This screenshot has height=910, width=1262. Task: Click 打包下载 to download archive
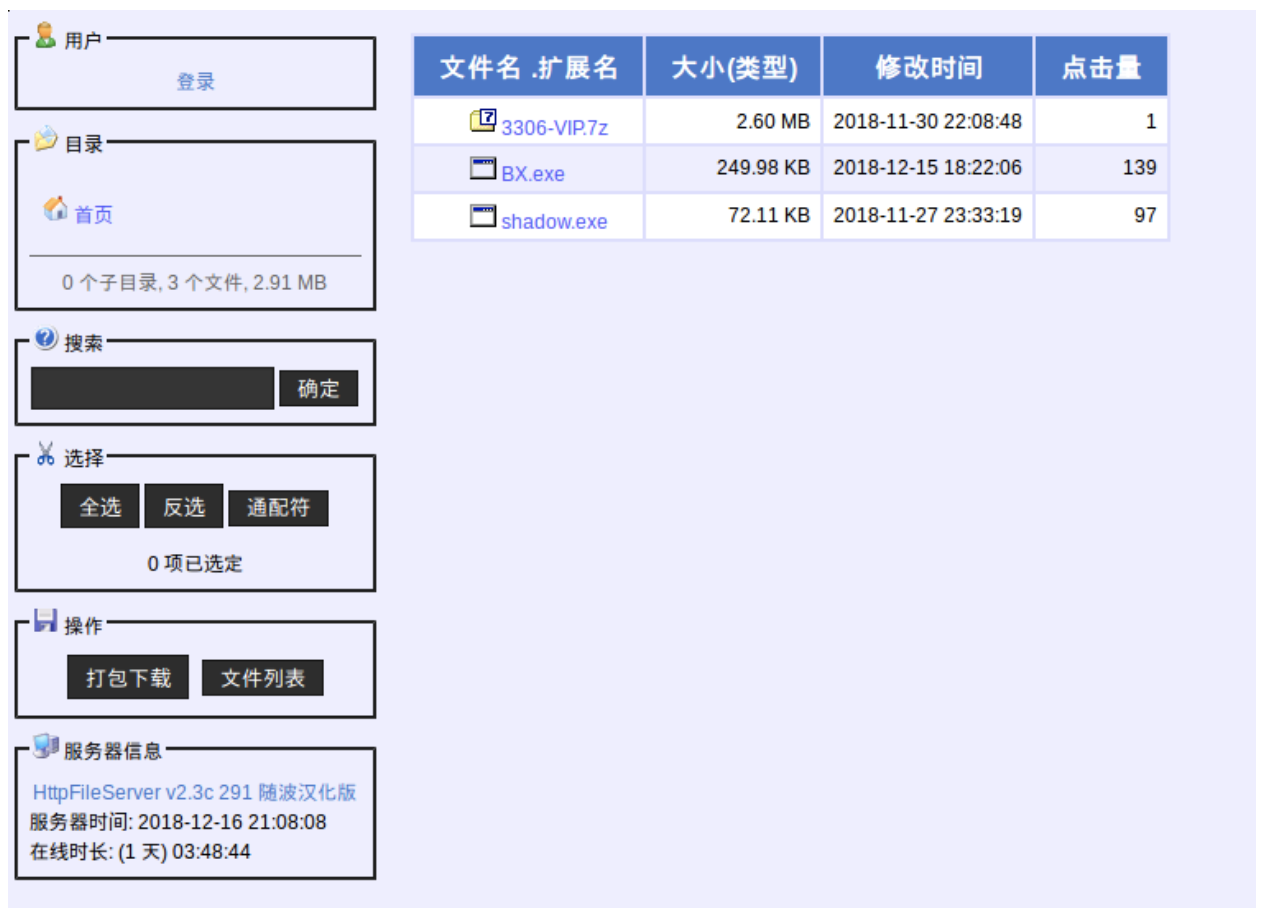coord(128,677)
